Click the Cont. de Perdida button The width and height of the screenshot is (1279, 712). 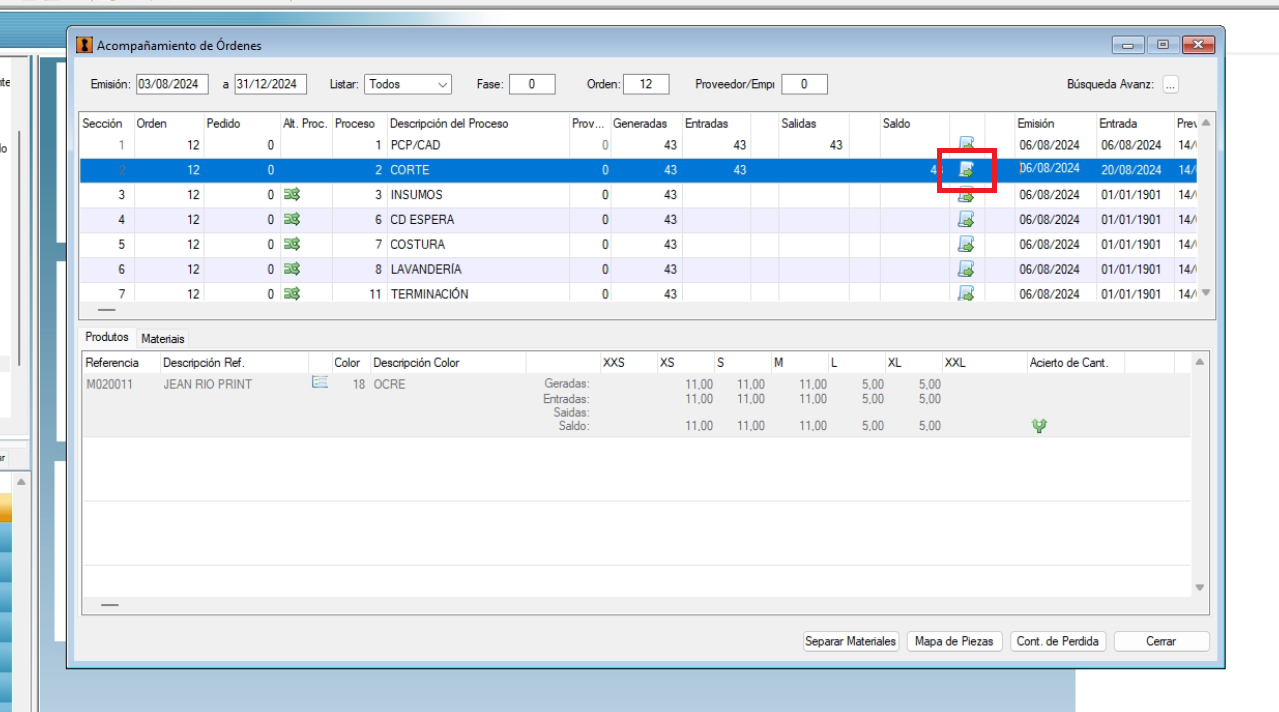pos(1058,641)
